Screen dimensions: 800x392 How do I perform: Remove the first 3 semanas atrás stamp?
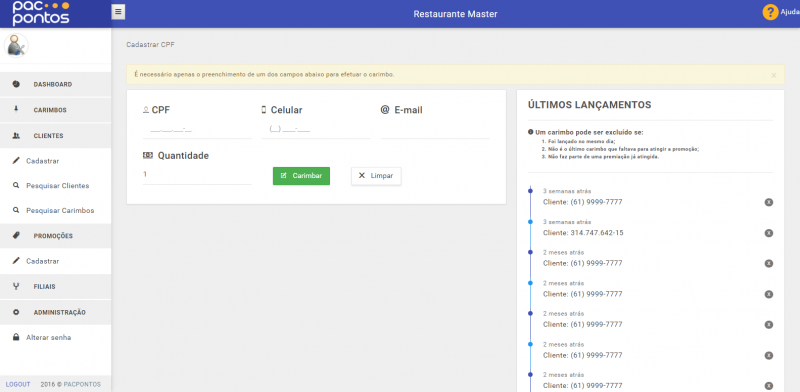[x=768, y=202]
